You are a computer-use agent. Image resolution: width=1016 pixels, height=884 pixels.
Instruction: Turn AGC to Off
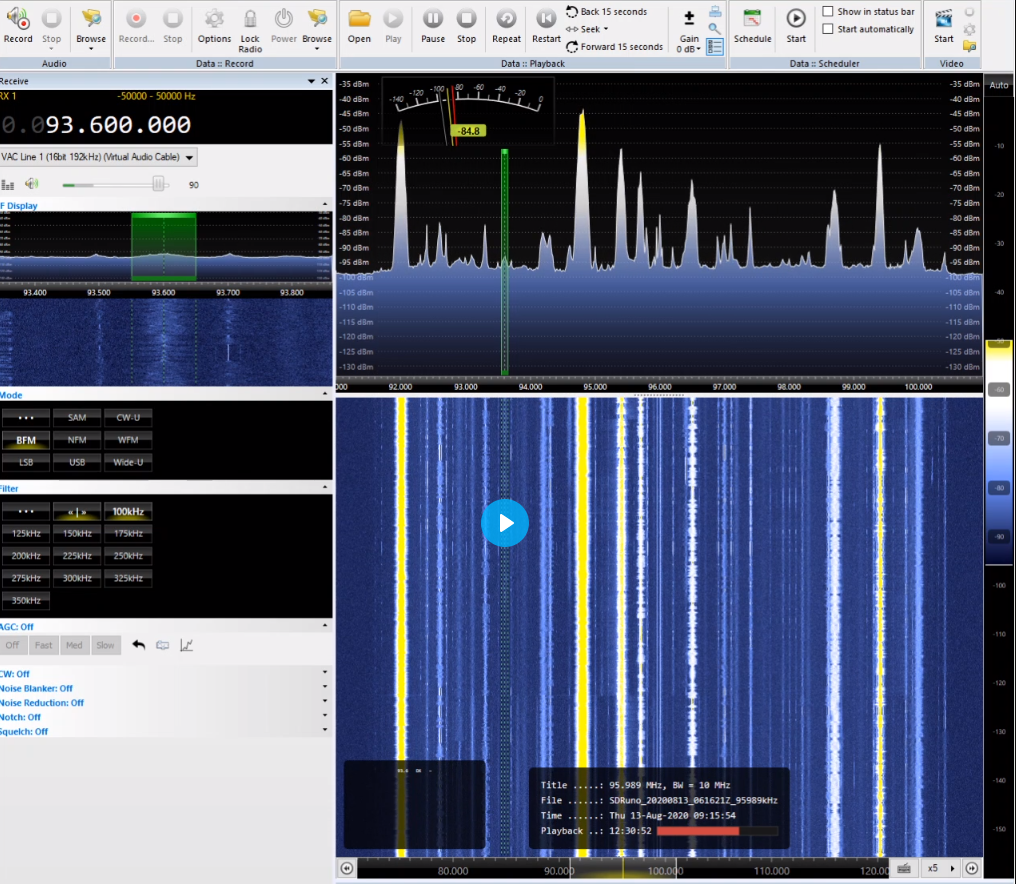13,645
